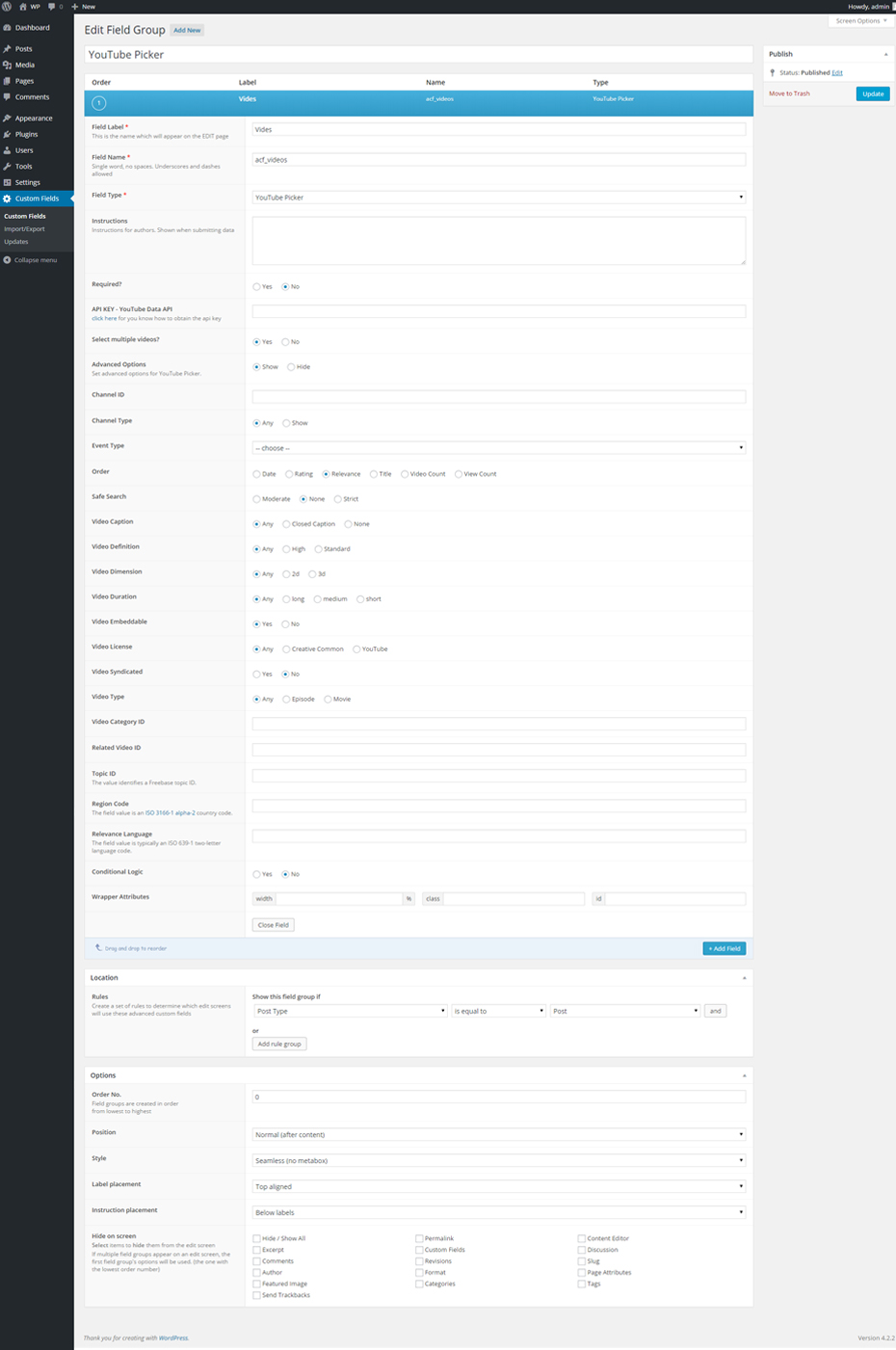Click the Dashboard icon in sidebar

point(7,28)
